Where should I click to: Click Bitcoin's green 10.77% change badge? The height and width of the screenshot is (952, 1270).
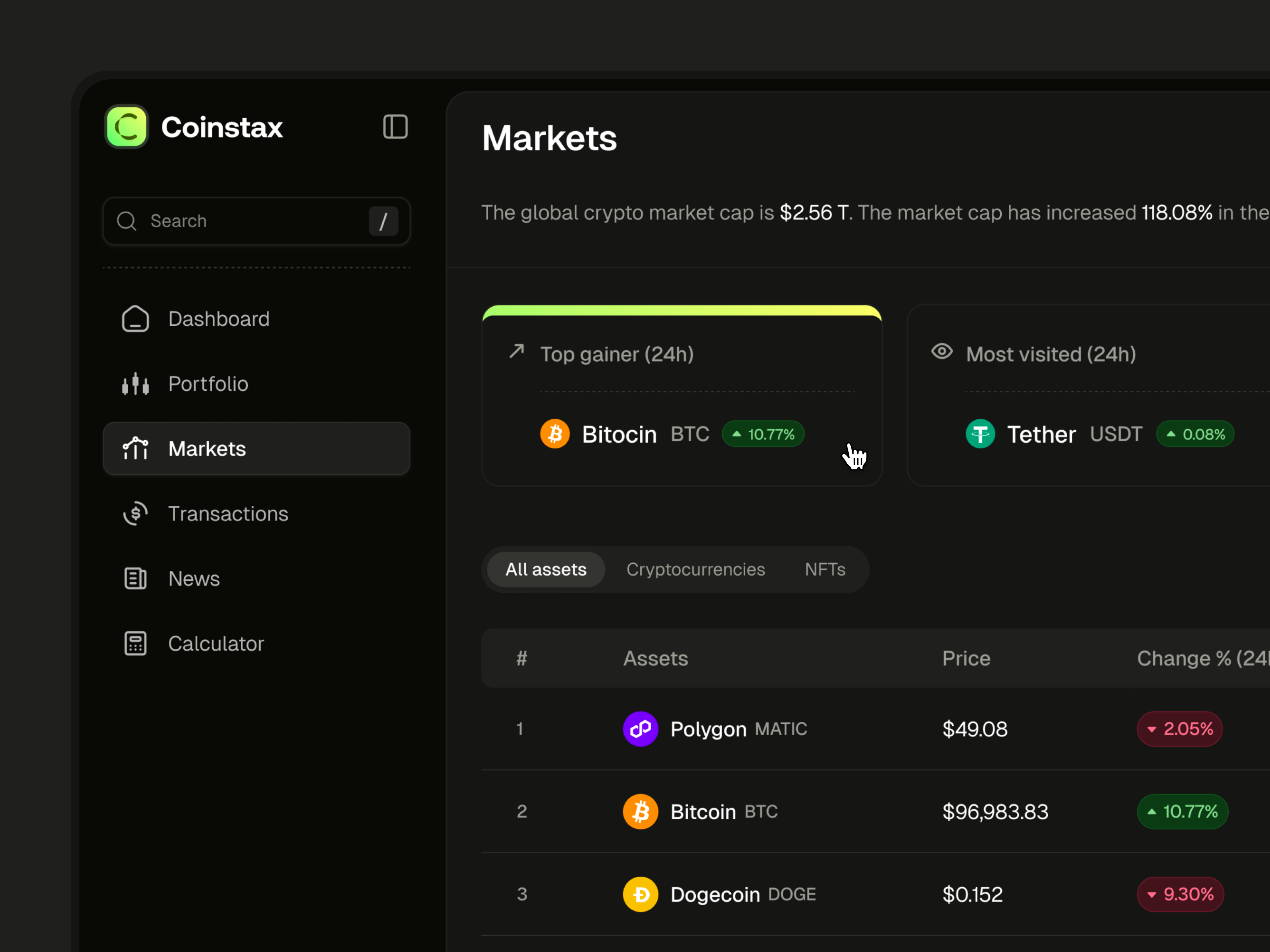pos(1182,812)
